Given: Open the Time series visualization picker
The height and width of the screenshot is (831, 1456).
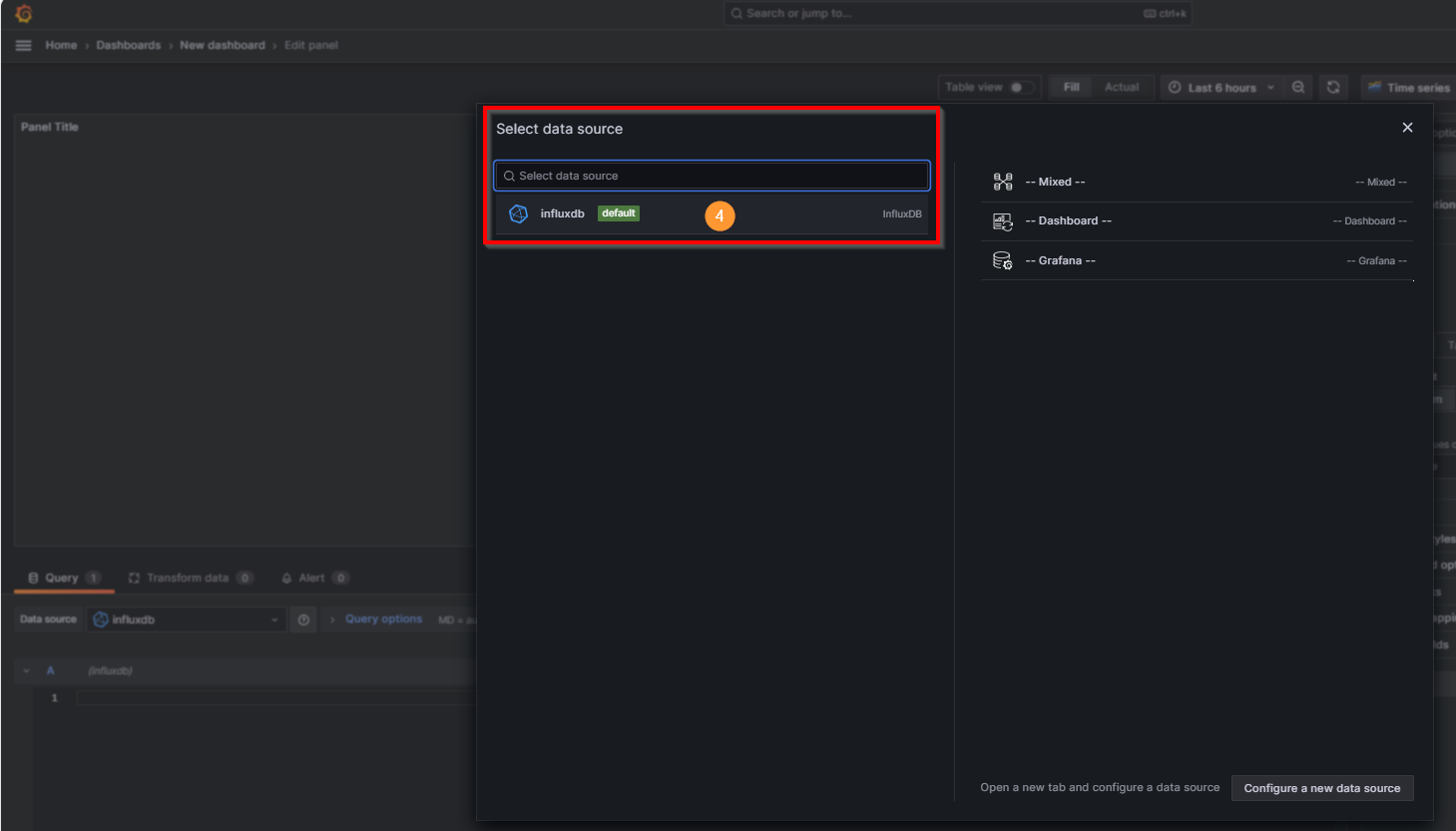Looking at the screenshot, I should click(1408, 88).
